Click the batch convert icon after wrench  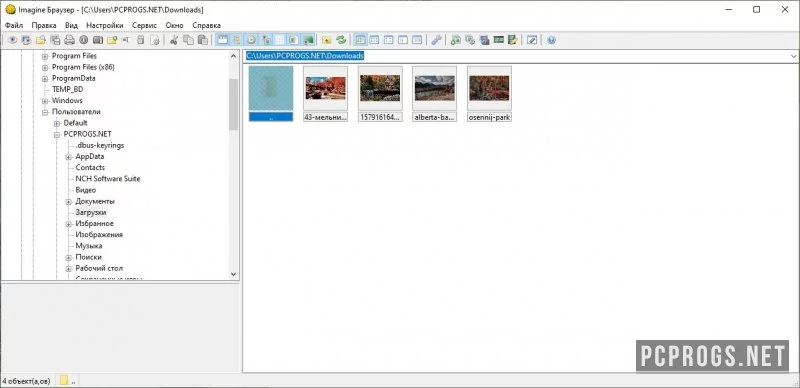[x=456, y=40]
